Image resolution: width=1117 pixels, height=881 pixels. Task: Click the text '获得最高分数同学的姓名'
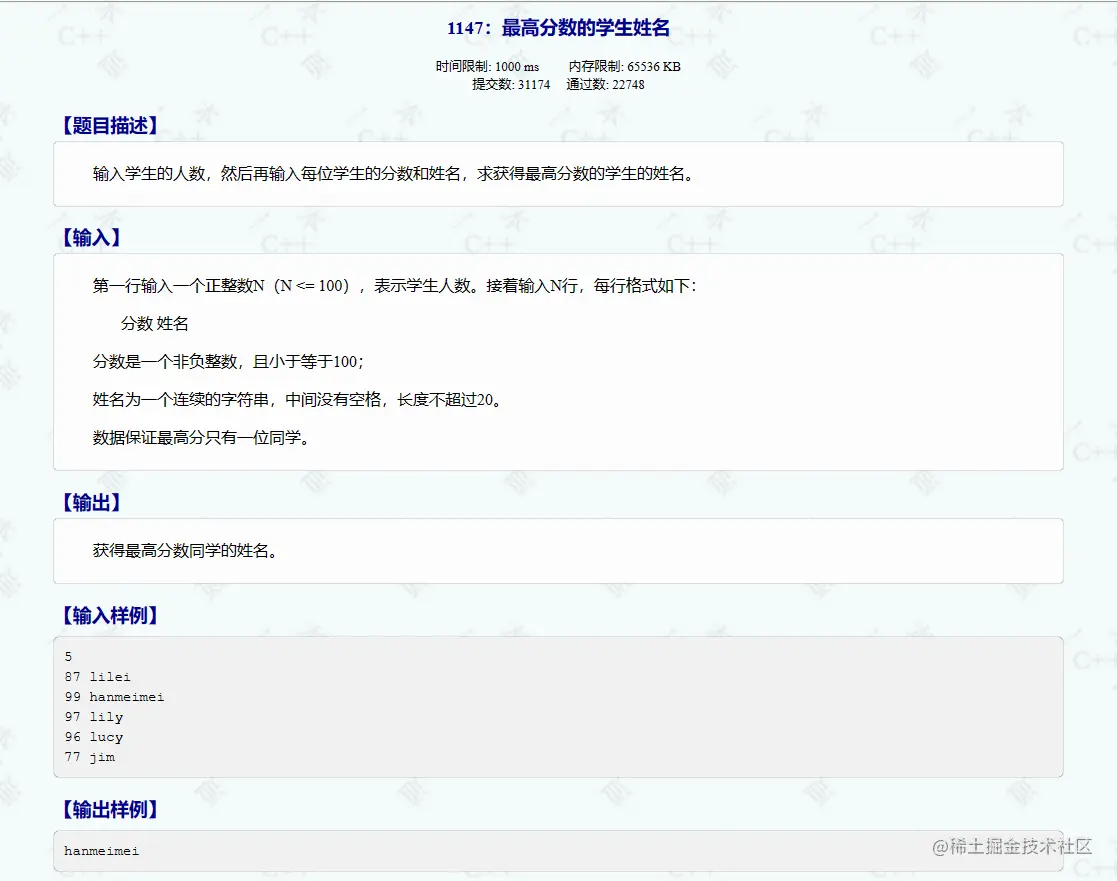(x=185, y=551)
